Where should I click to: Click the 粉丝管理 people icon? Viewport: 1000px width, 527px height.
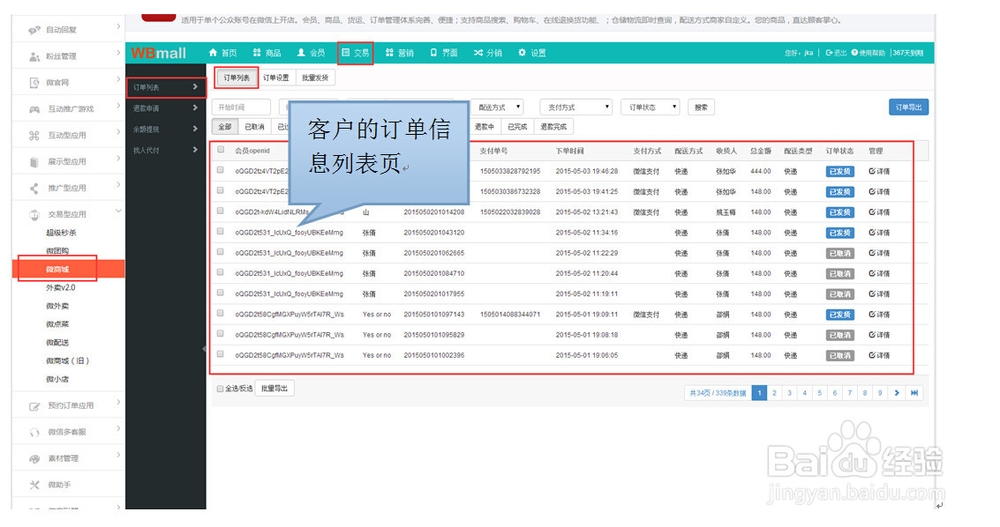click(34, 57)
